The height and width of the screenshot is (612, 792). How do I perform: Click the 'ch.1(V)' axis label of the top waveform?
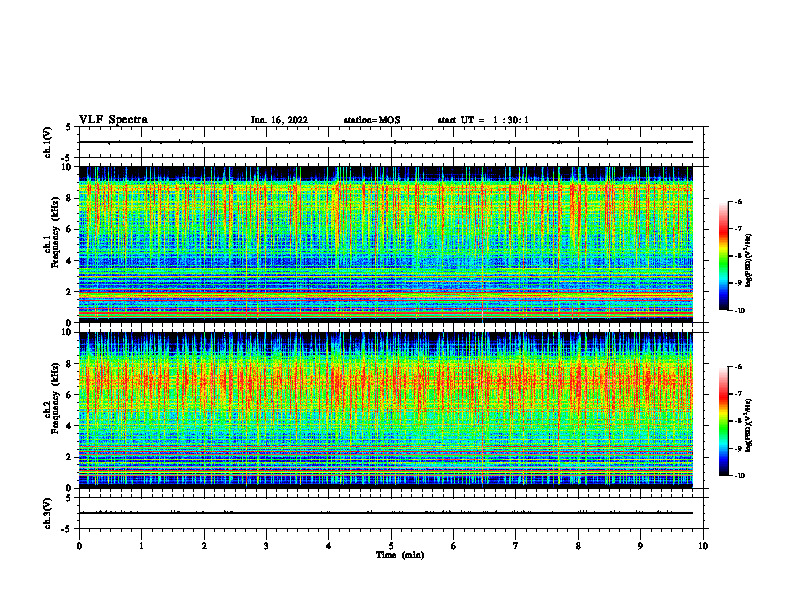pyautogui.click(x=48, y=142)
